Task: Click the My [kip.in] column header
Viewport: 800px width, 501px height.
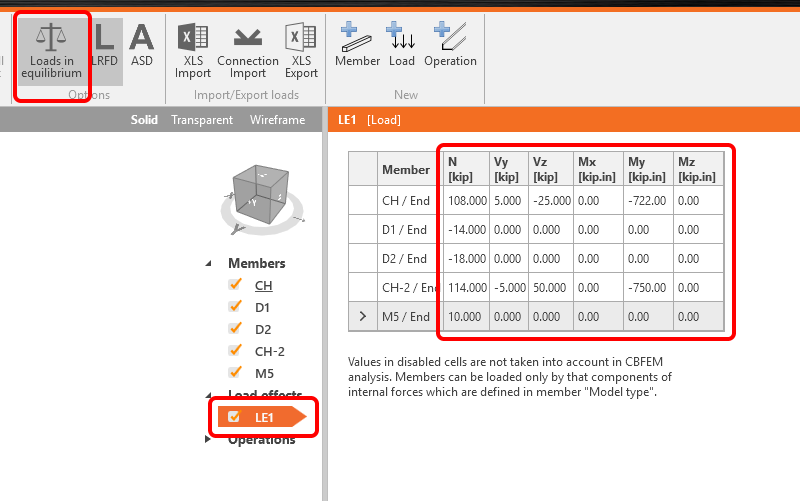Action: click(x=648, y=169)
